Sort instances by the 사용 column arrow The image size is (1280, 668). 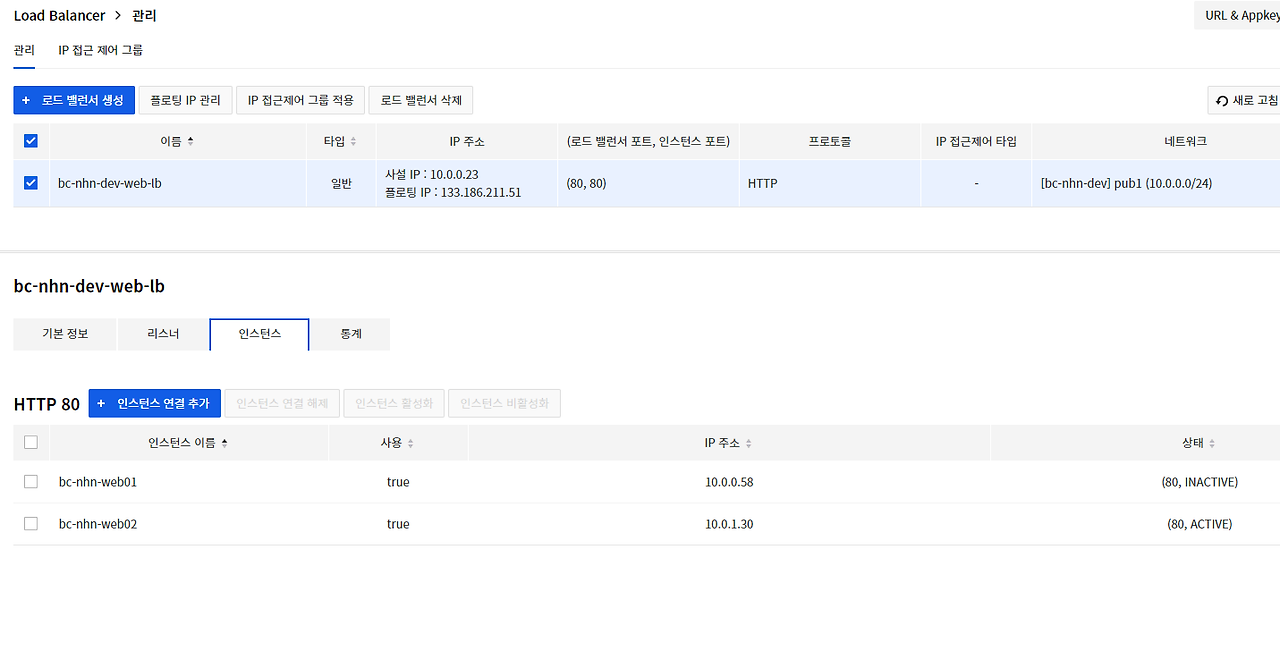click(411, 442)
